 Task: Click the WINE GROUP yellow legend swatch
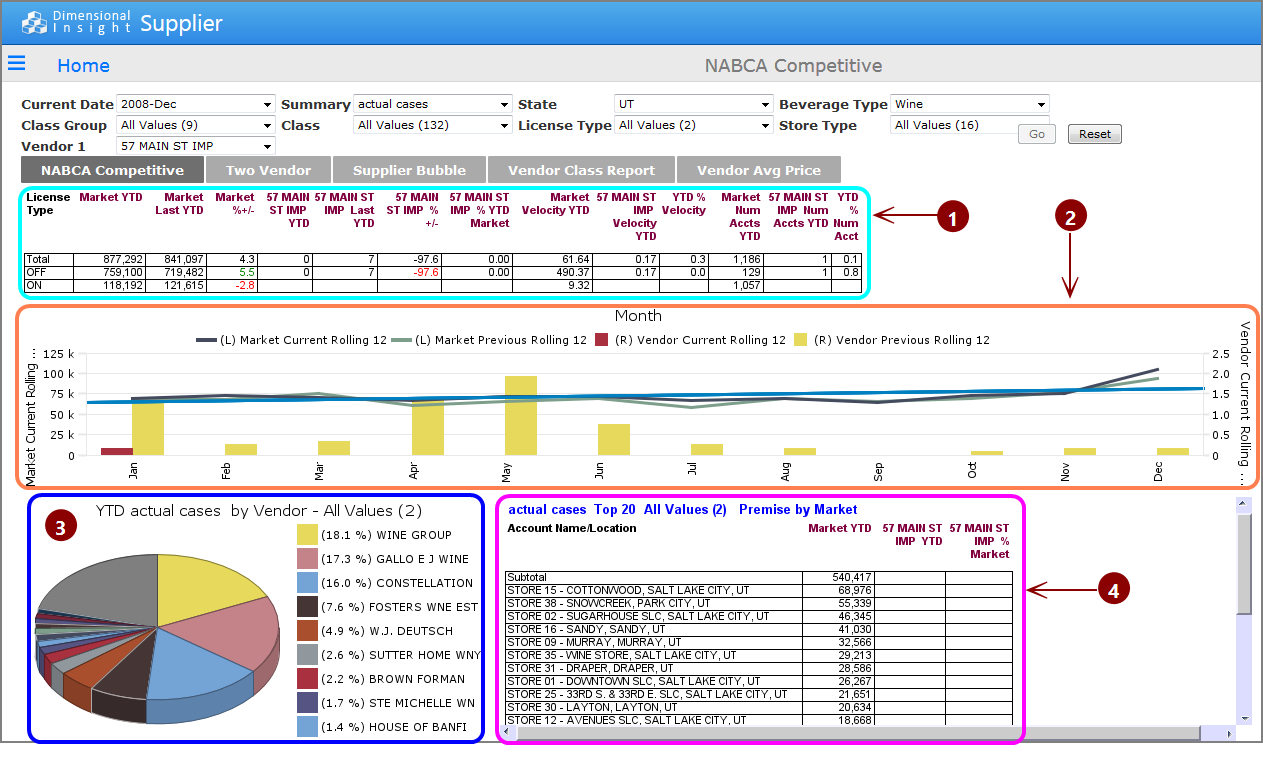[x=307, y=535]
